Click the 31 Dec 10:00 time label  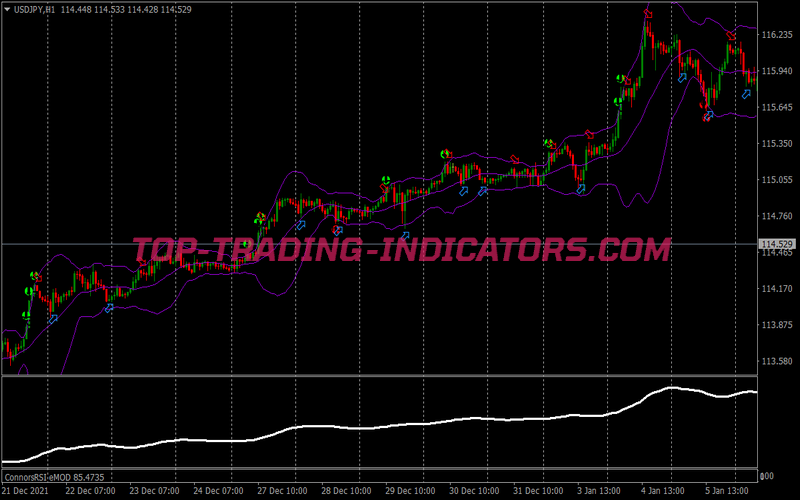click(x=538, y=491)
